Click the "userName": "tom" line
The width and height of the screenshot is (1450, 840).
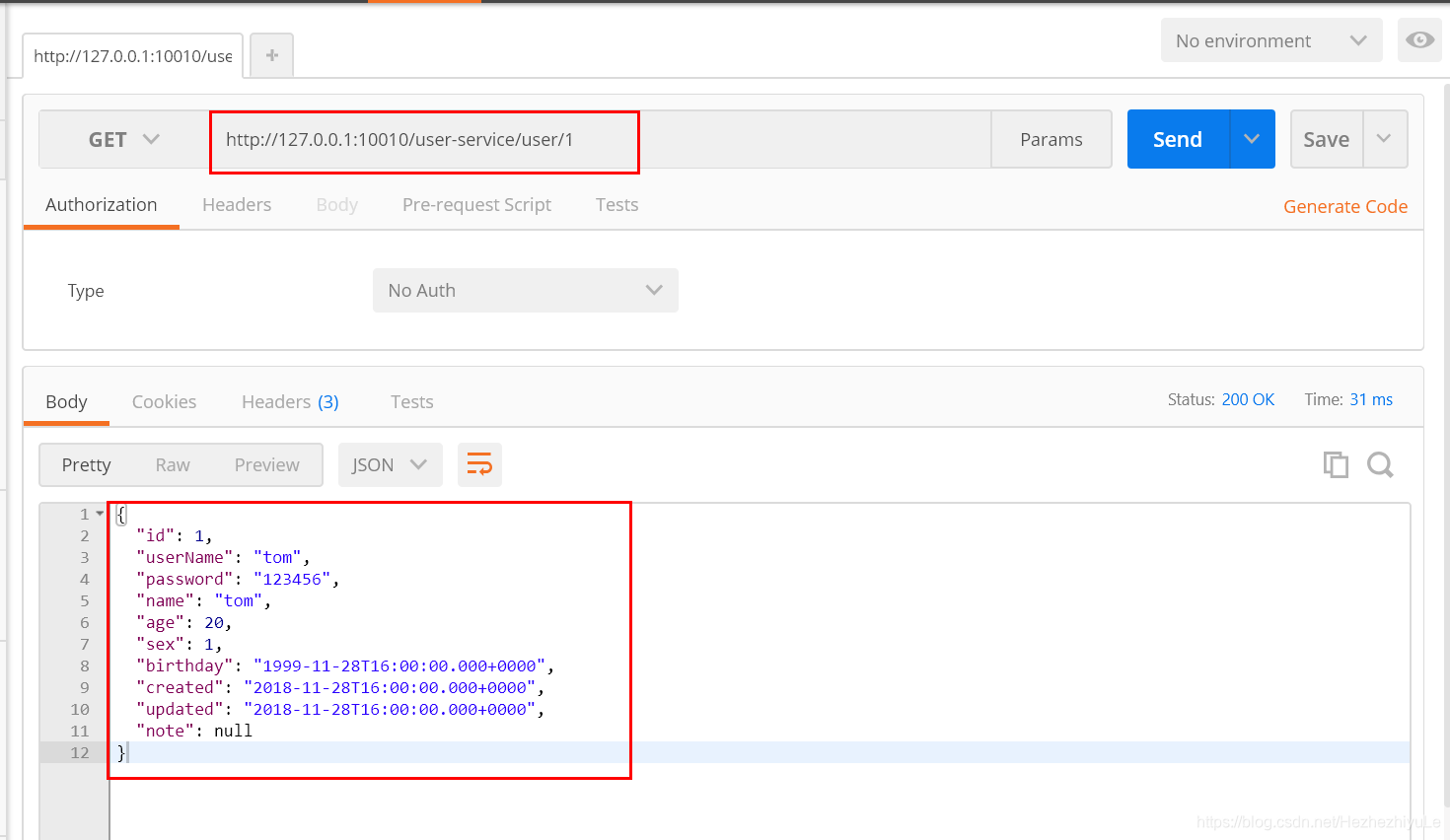click(x=223, y=557)
